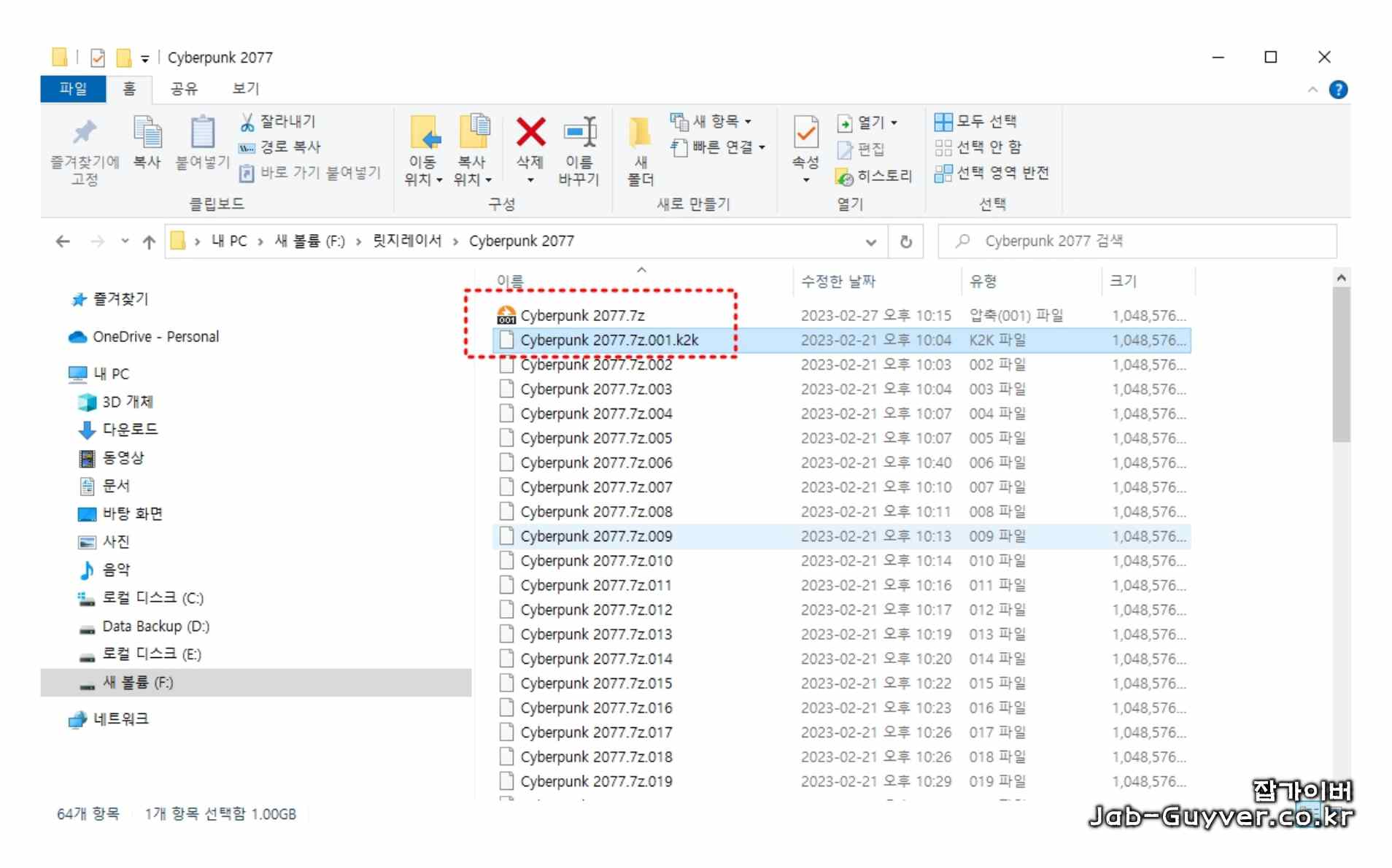Click the Up one level arrow
This screenshot has height=868, width=1392.
149,241
